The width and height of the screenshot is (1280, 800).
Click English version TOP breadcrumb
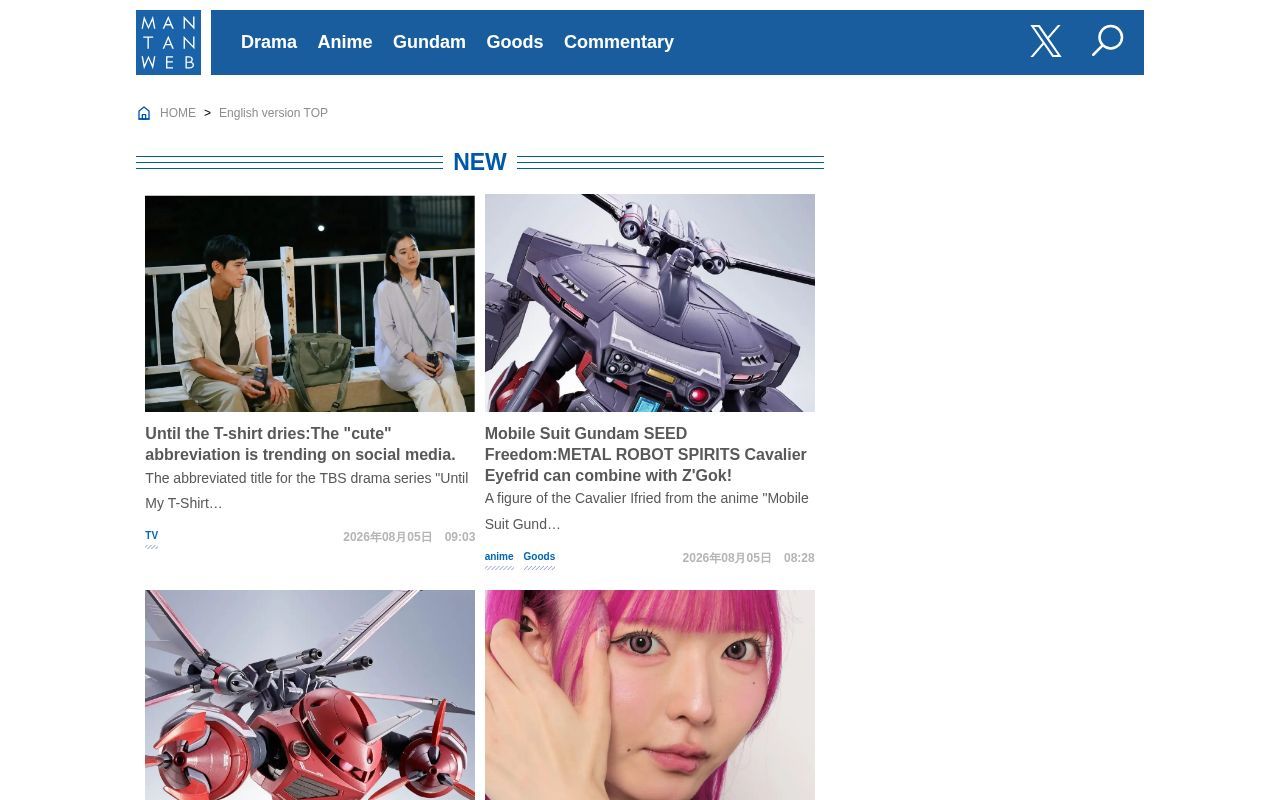coord(273,113)
